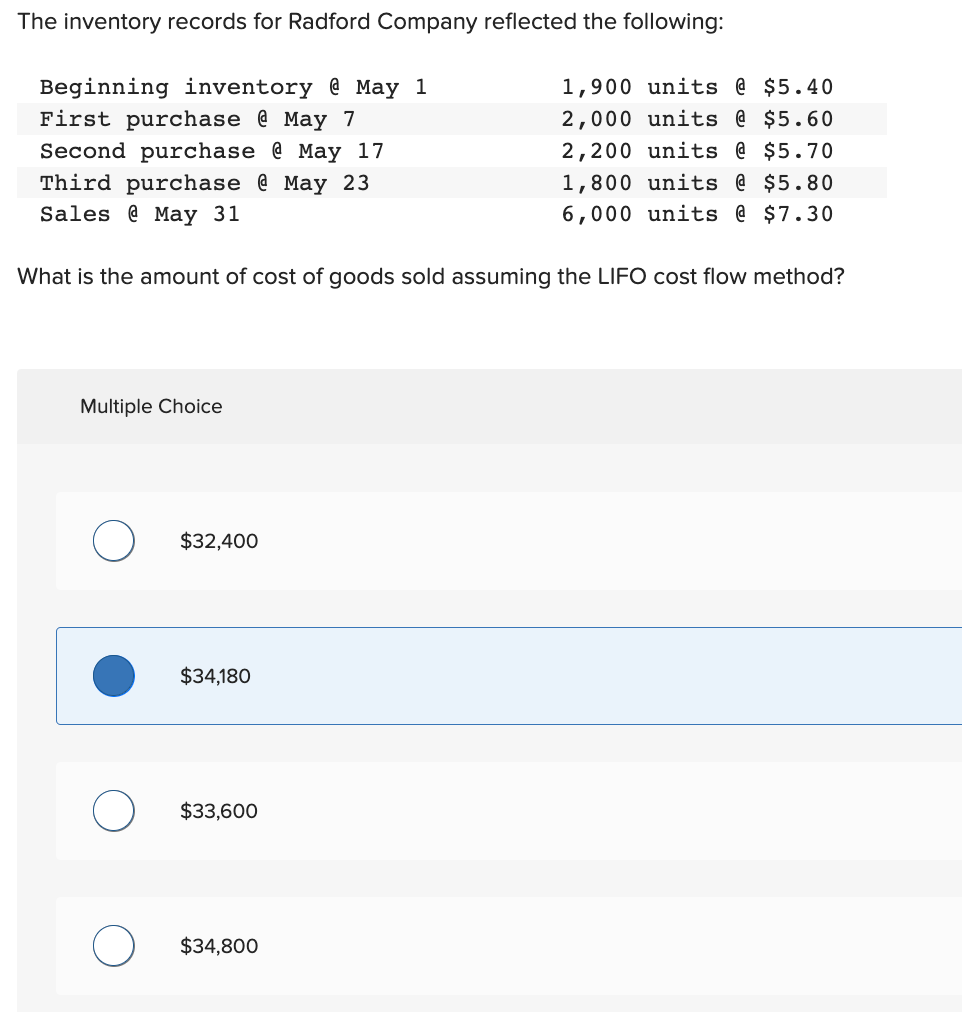Viewport: 962px width, 1012px height.
Task: Select the $34,800 answer radio button
Action: pos(113,945)
